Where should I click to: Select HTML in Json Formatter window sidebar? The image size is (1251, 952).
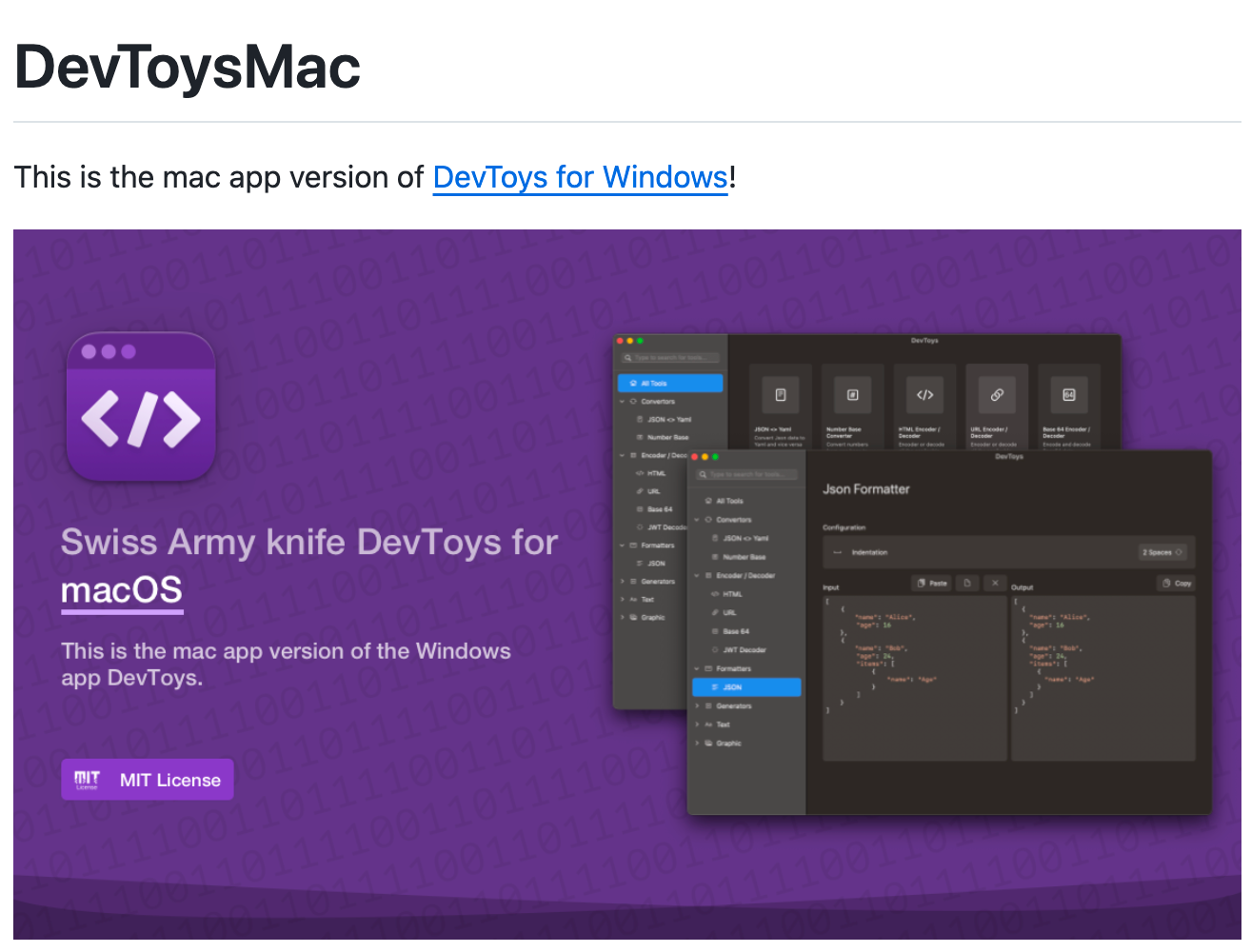tap(727, 594)
